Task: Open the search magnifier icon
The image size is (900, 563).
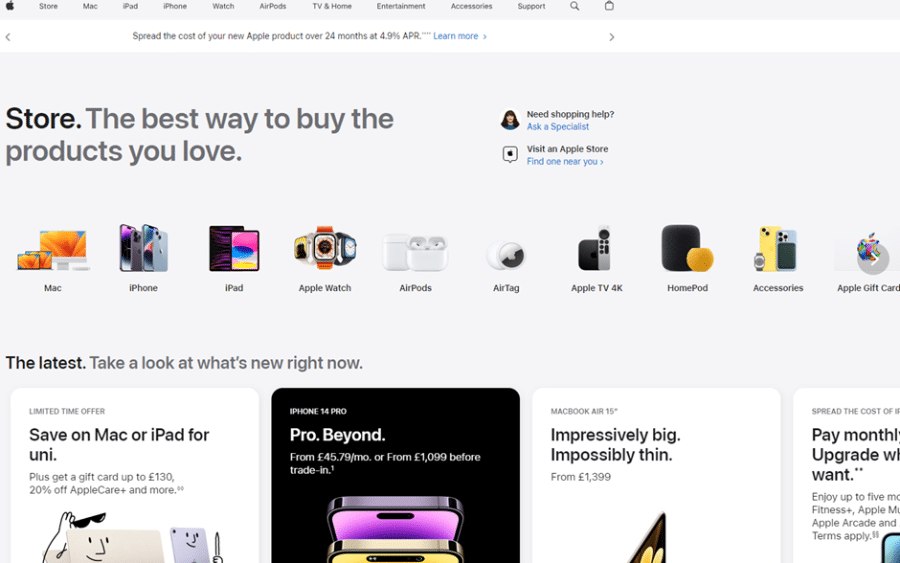Action: 575,6
